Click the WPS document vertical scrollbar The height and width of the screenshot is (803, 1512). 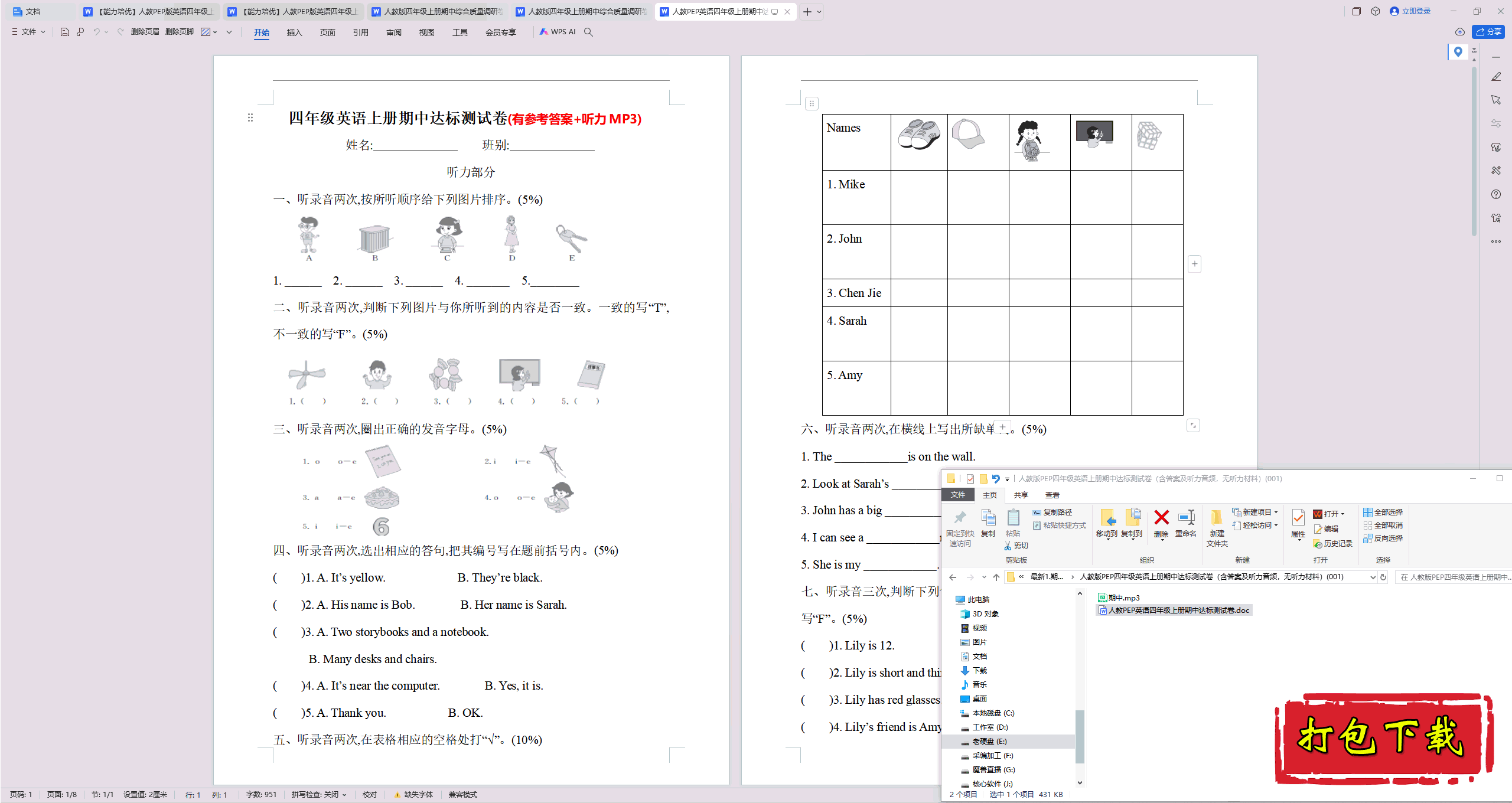[1474, 151]
